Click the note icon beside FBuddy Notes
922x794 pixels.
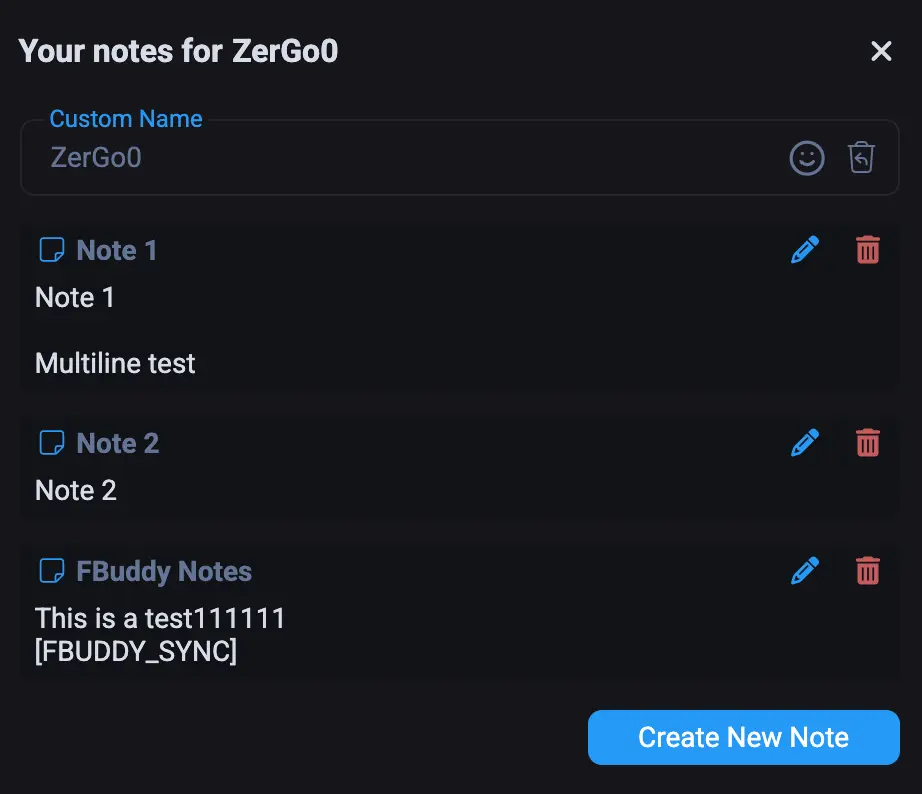pos(51,571)
